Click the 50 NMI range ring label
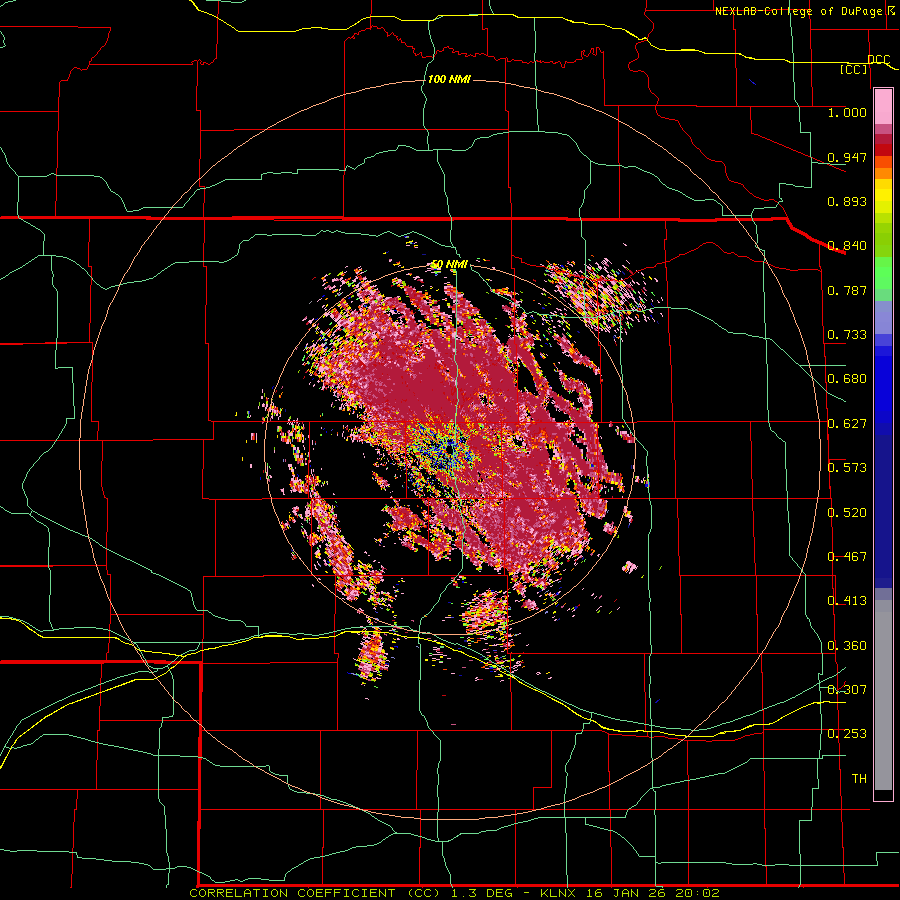 pos(449,265)
